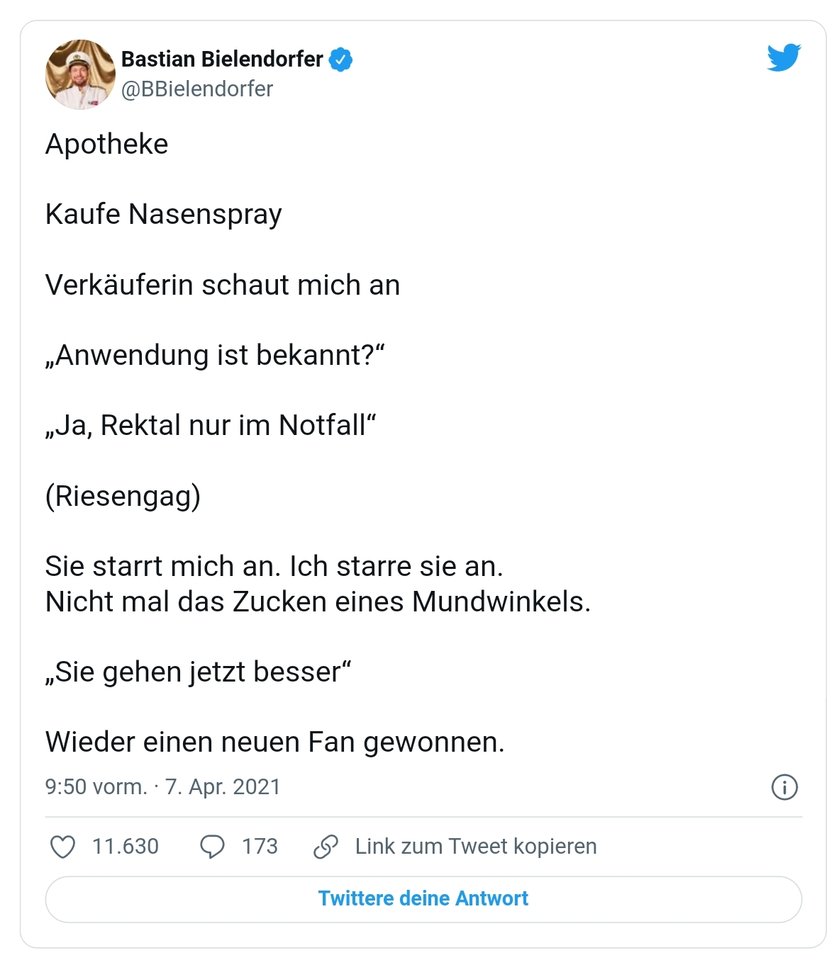Click the blue verified badge
Image resolution: width=839 pixels, height=960 pixels.
coord(340,59)
